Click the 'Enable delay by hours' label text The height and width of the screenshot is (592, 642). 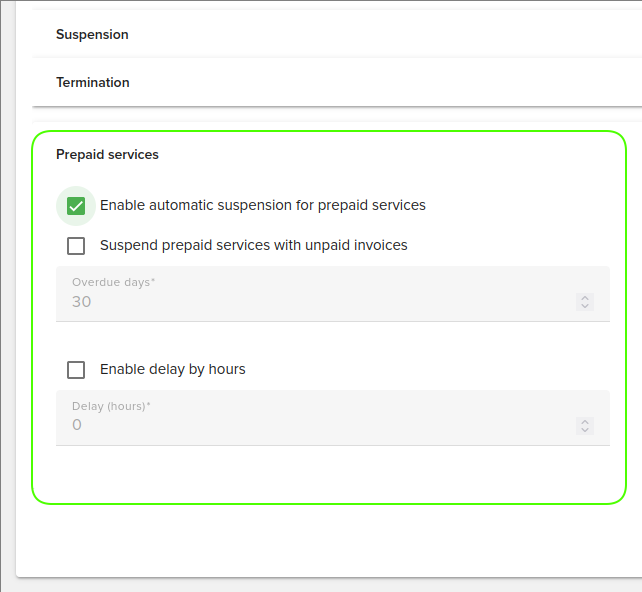[x=173, y=370]
